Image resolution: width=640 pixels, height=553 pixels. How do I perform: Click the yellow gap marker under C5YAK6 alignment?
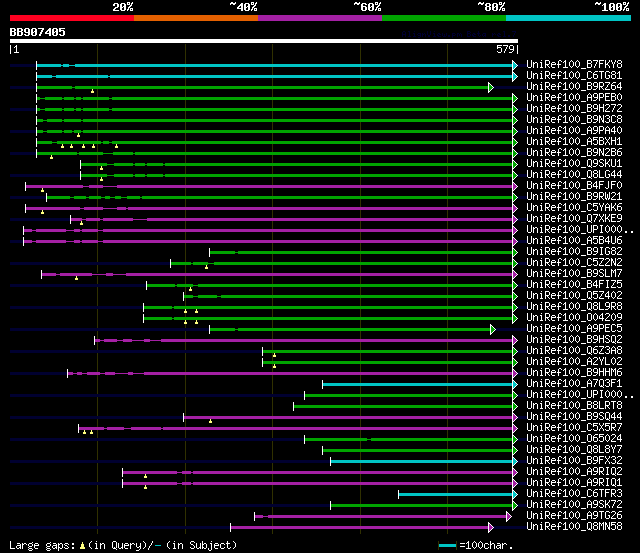pos(42,212)
